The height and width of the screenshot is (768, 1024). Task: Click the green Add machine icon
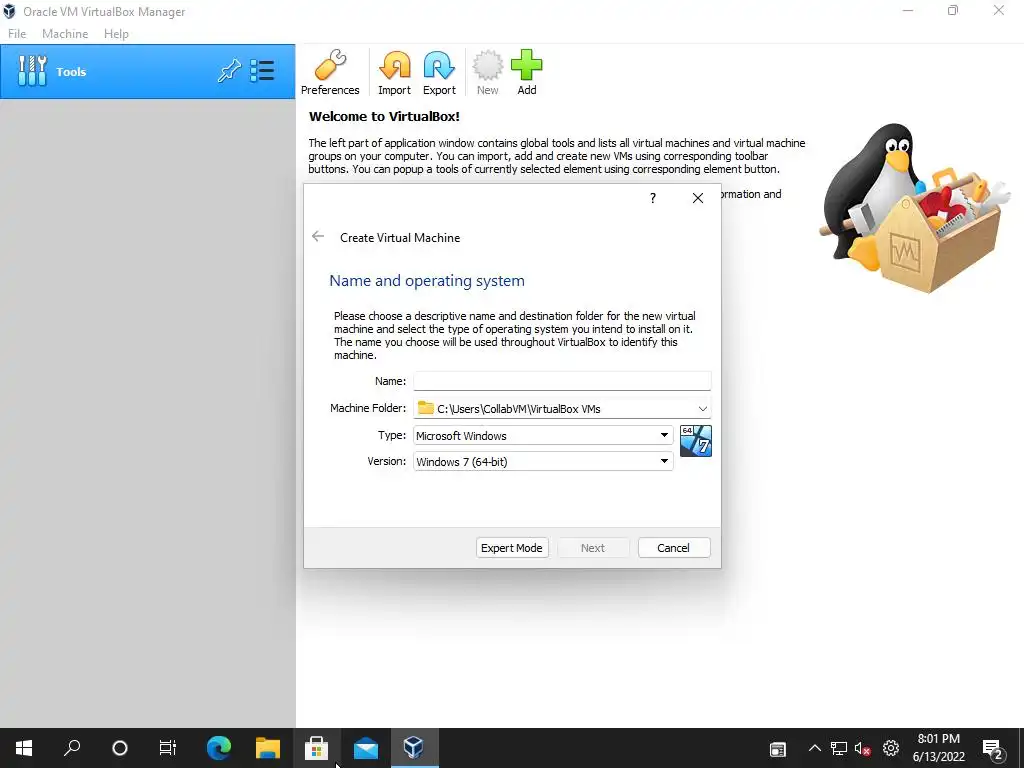coord(526,72)
